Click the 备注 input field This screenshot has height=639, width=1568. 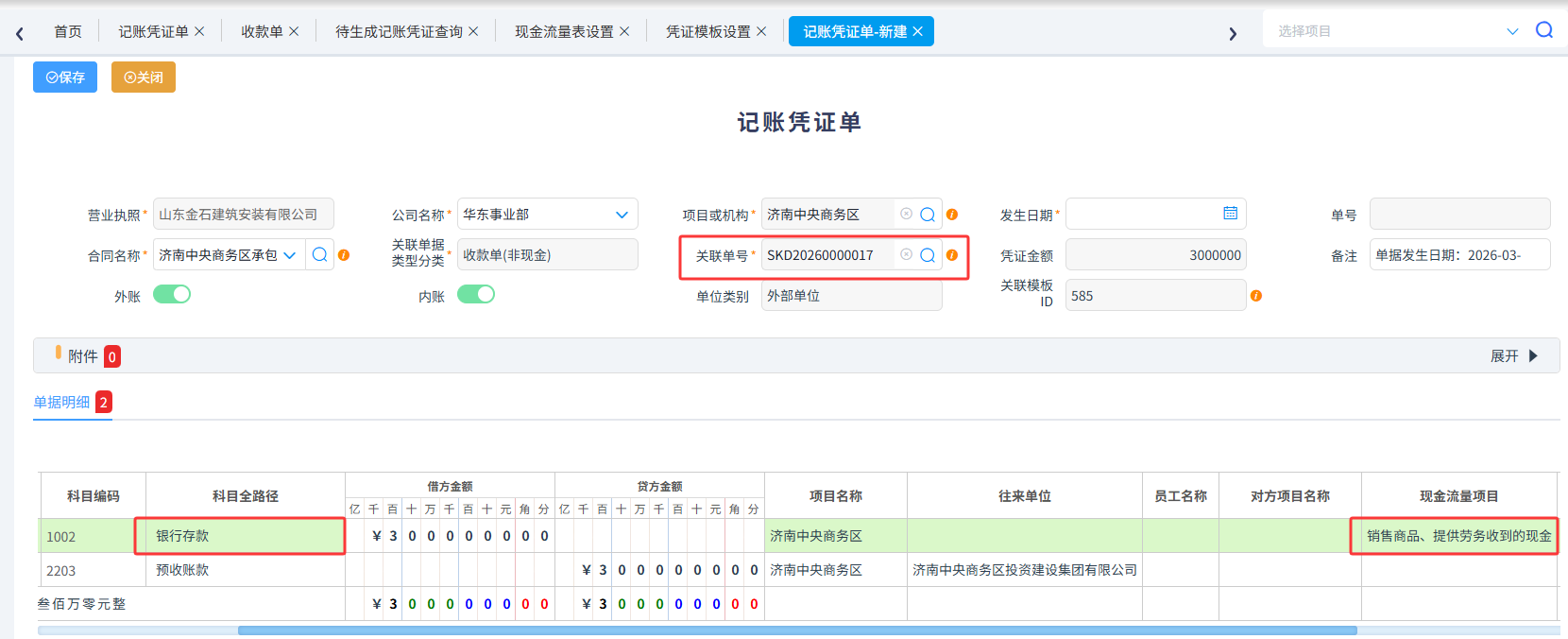click(x=1459, y=255)
